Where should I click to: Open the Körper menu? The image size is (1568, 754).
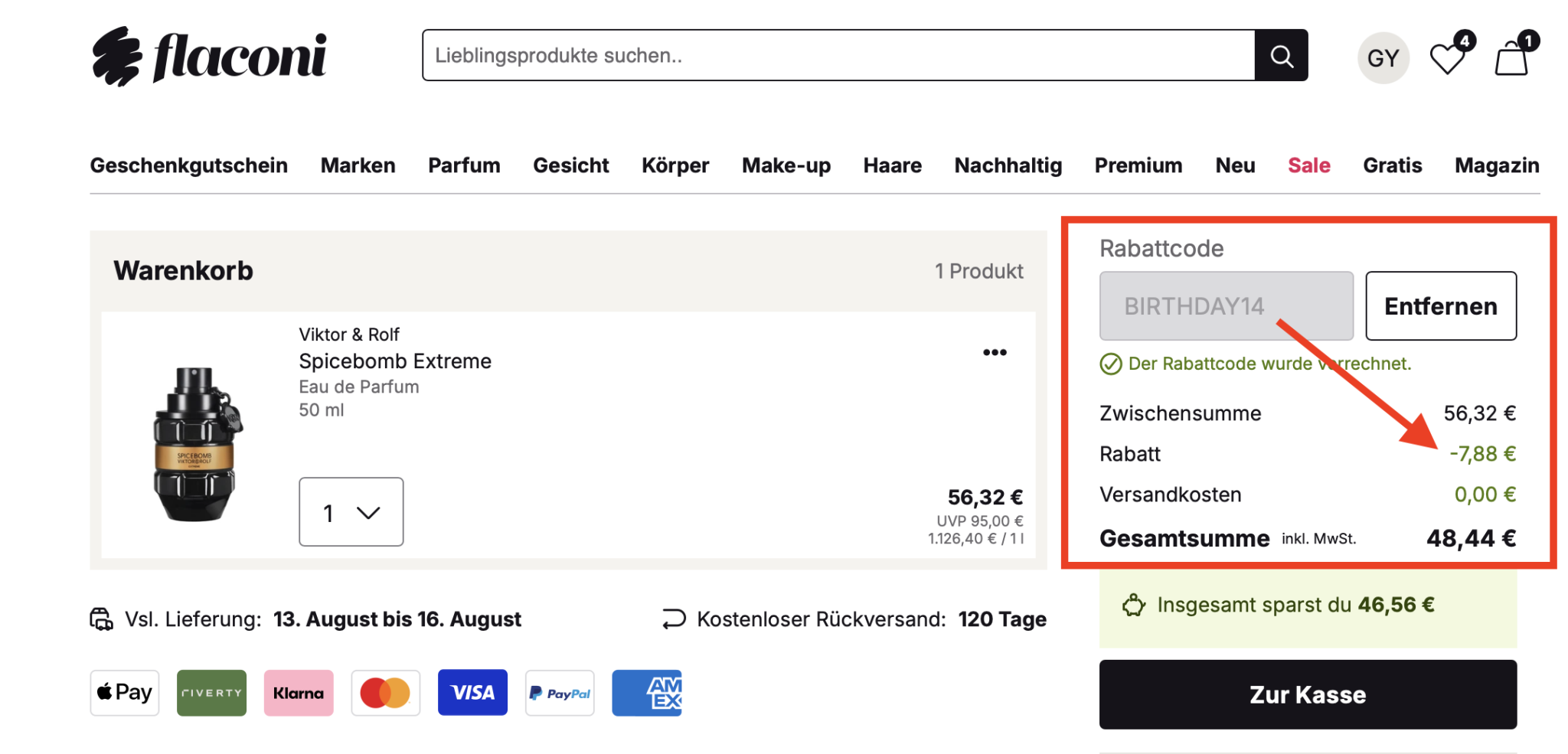675,165
